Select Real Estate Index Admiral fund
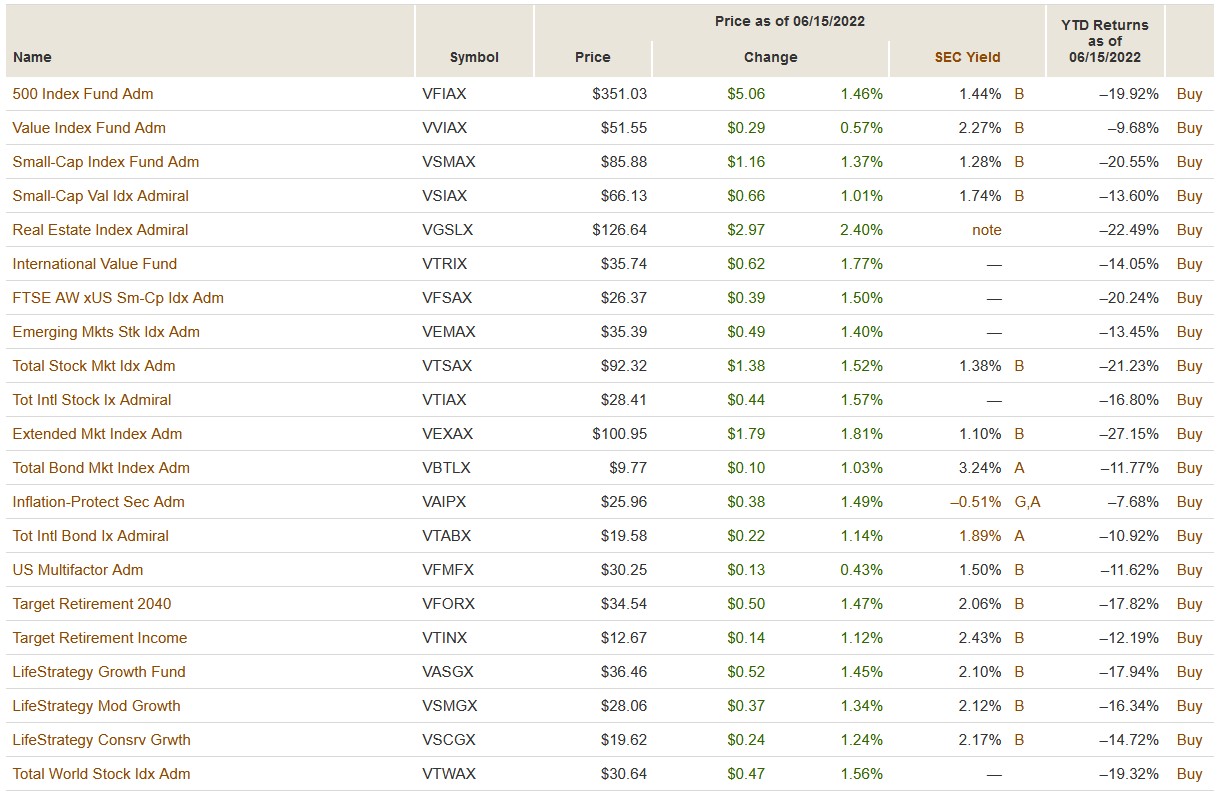 click(x=100, y=230)
